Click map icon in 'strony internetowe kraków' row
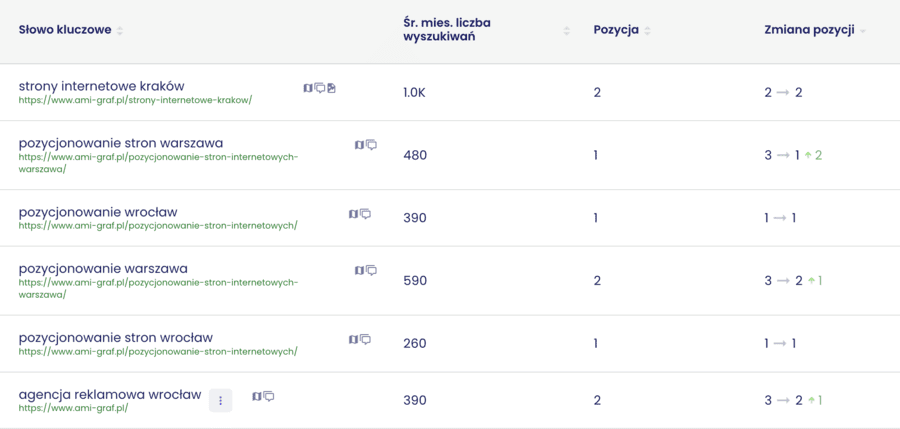This screenshot has width=900, height=429. click(x=308, y=88)
